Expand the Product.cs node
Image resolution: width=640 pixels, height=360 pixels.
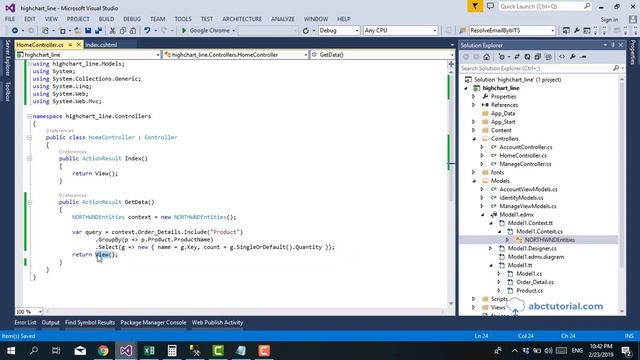pyautogui.click(x=499, y=291)
